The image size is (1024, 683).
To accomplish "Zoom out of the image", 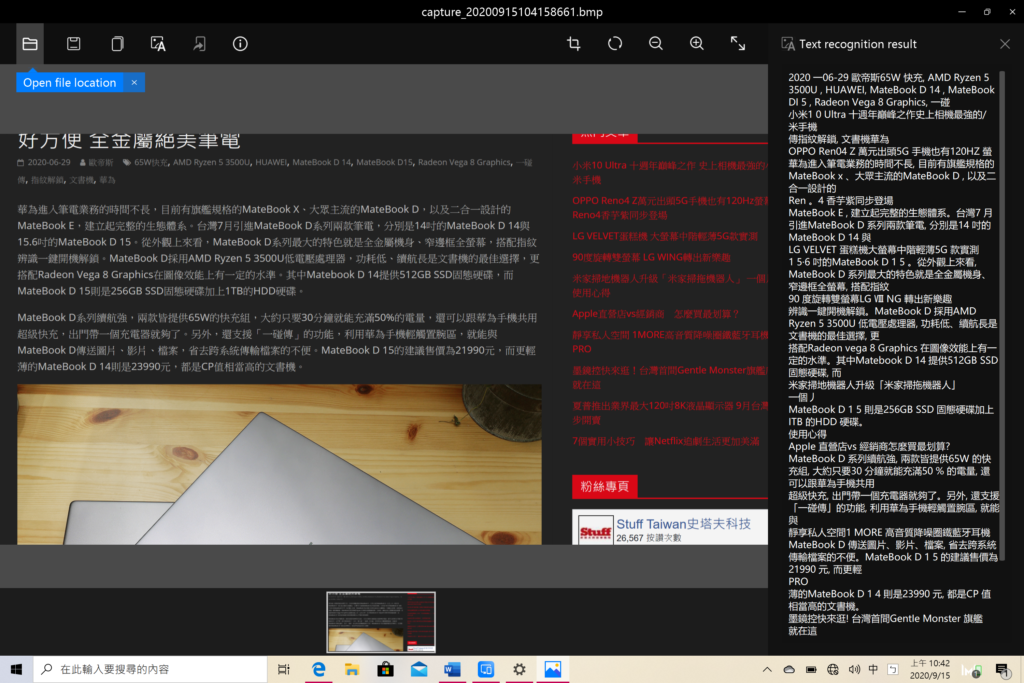I will [x=656, y=44].
